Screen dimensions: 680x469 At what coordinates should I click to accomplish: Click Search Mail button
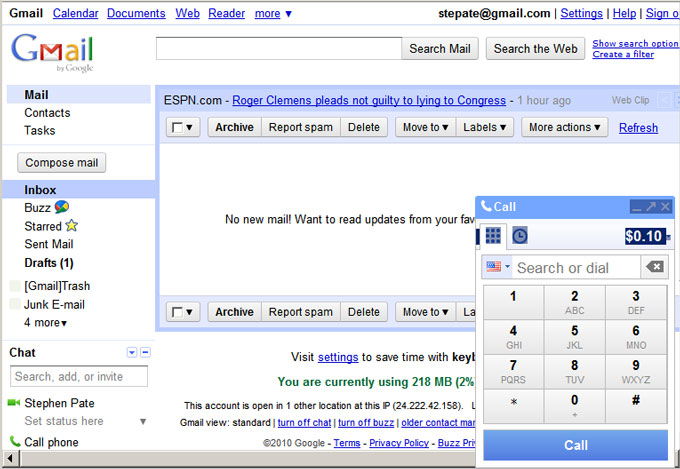[x=440, y=49]
